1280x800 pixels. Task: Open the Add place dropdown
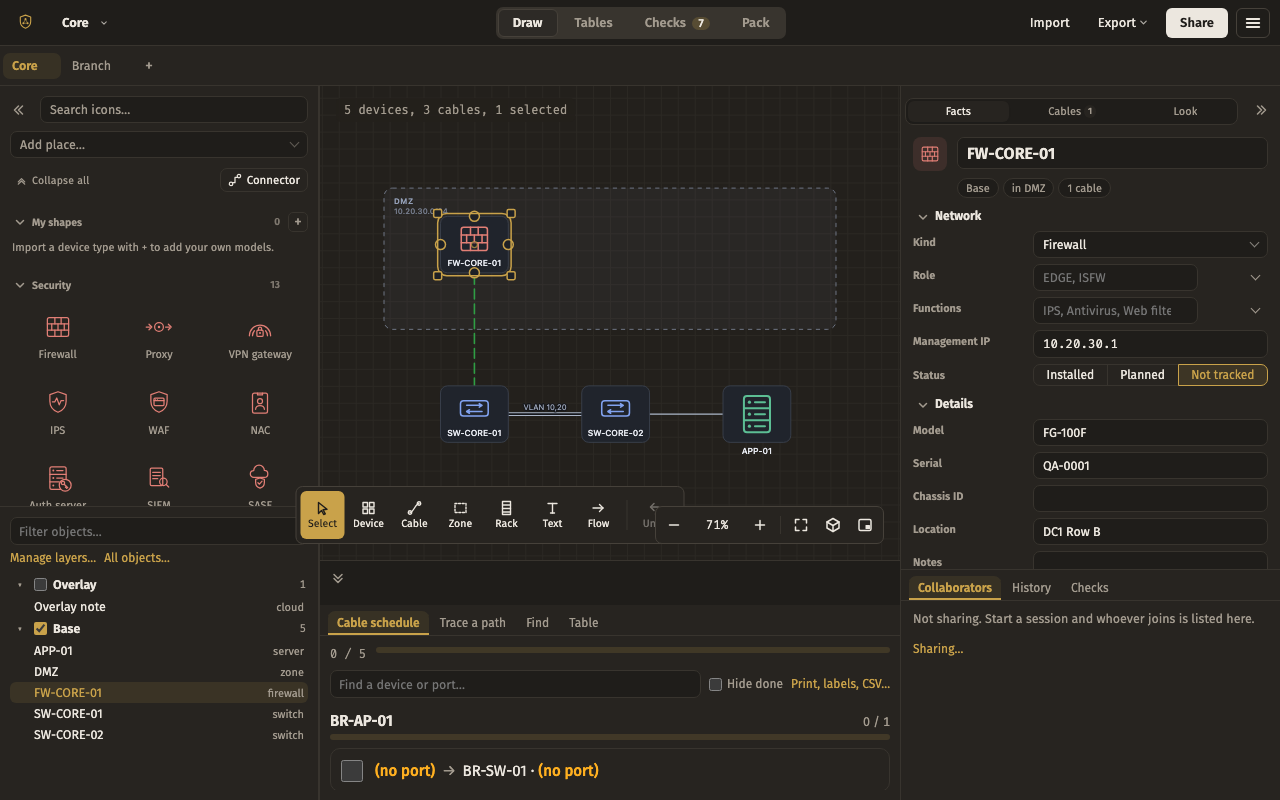(159, 145)
